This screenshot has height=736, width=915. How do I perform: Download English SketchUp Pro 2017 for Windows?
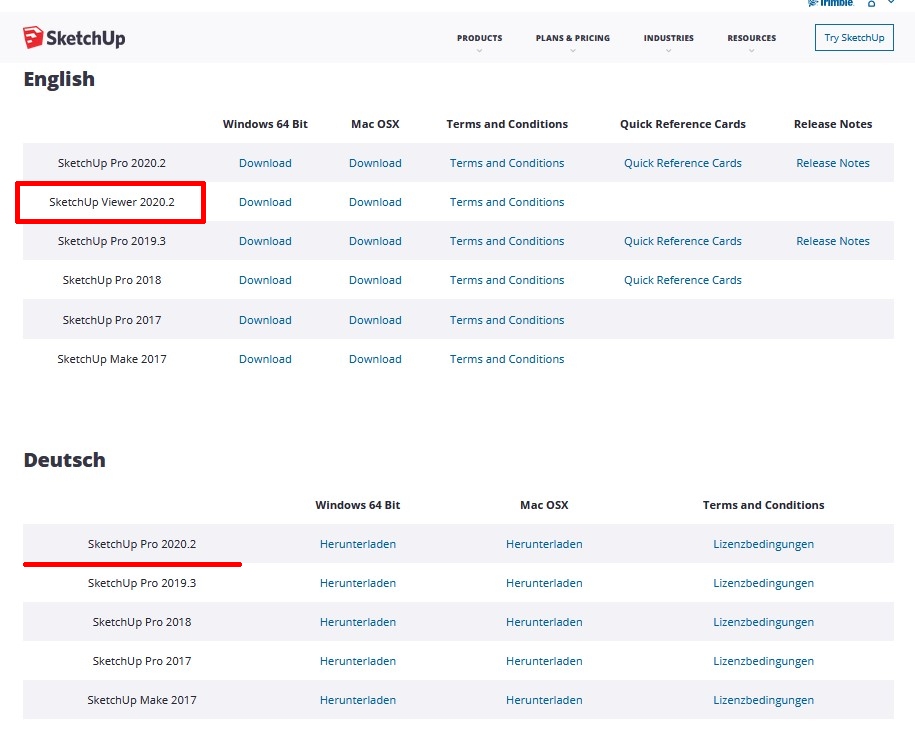click(265, 320)
